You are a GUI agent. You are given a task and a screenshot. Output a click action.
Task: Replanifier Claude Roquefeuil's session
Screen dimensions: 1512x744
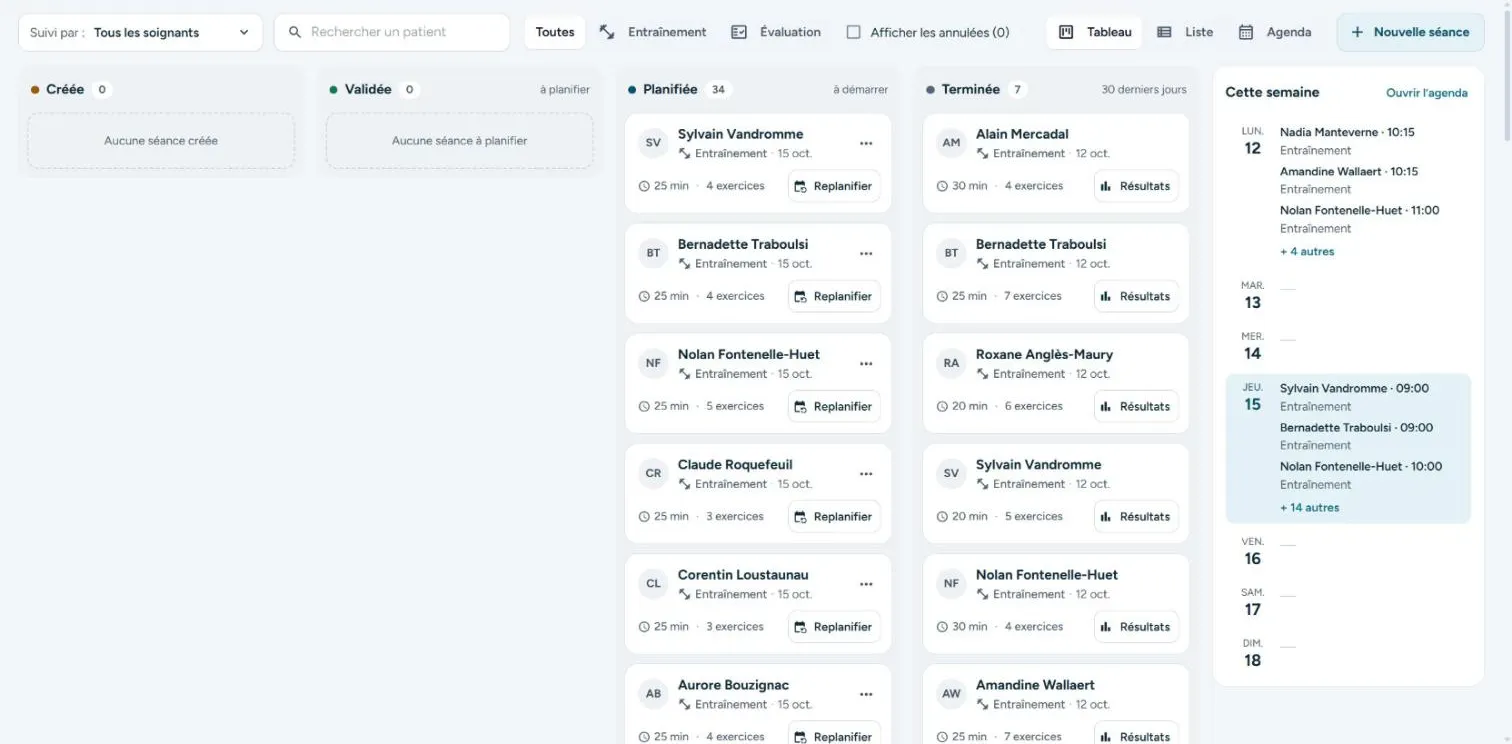pyautogui.click(x=834, y=517)
